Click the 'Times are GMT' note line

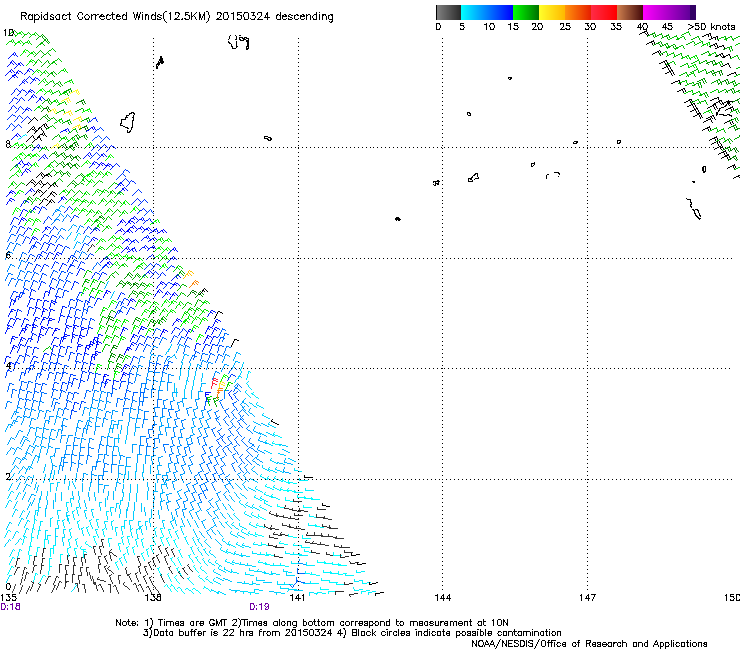tap(311, 623)
